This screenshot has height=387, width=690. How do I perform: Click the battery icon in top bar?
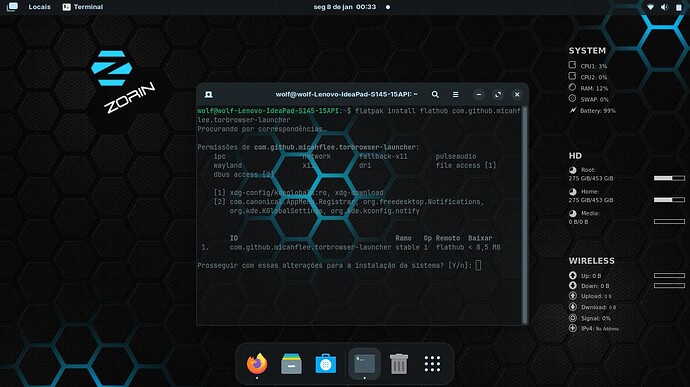point(679,7)
